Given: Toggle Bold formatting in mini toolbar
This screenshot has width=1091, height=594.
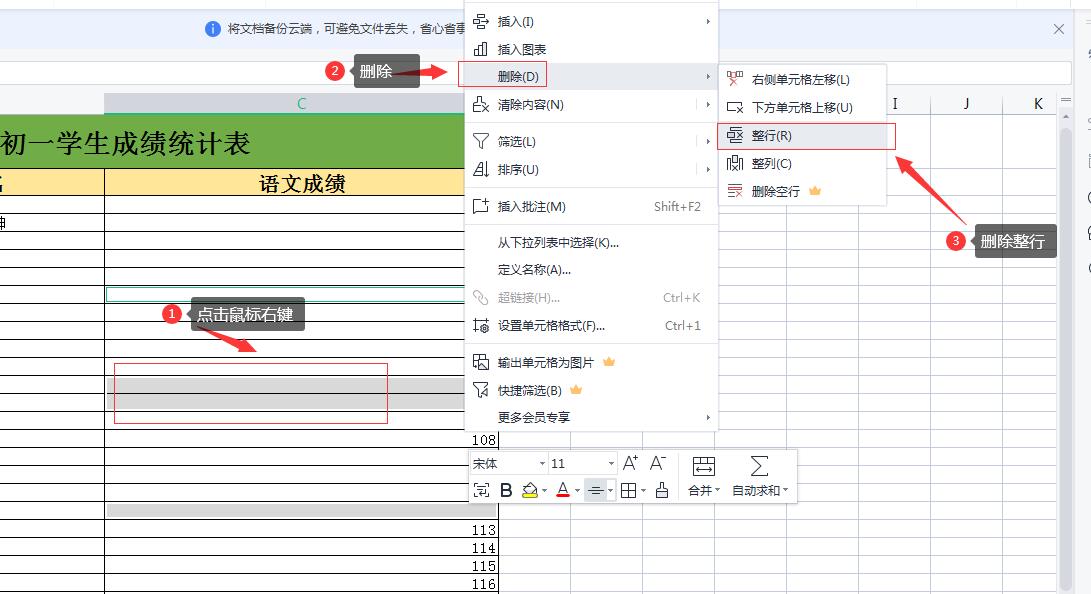Looking at the screenshot, I should coord(507,490).
